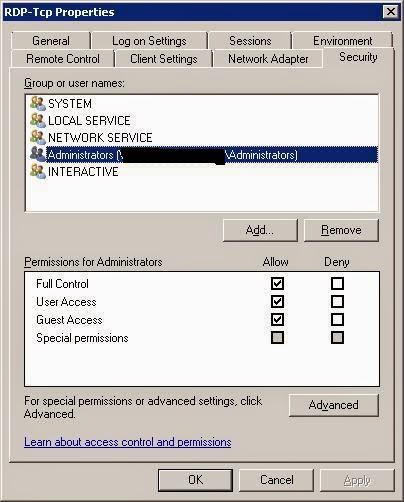Switch to the General tab

[x=51, y=41]
